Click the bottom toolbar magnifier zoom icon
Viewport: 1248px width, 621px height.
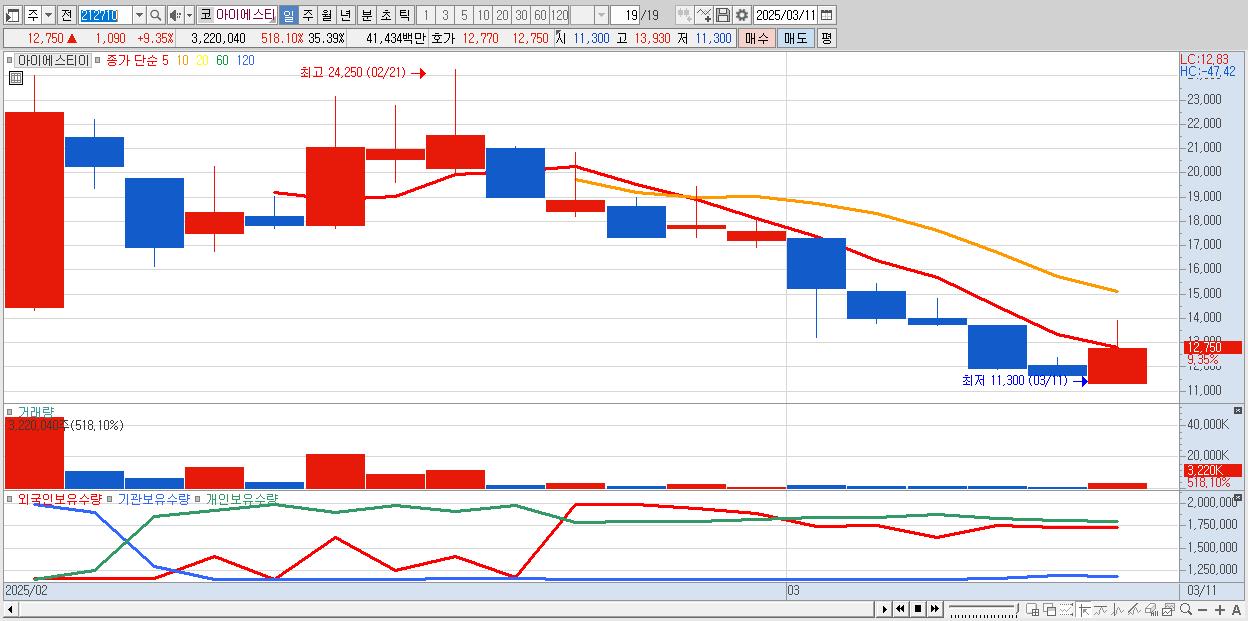click(1186, 609)
